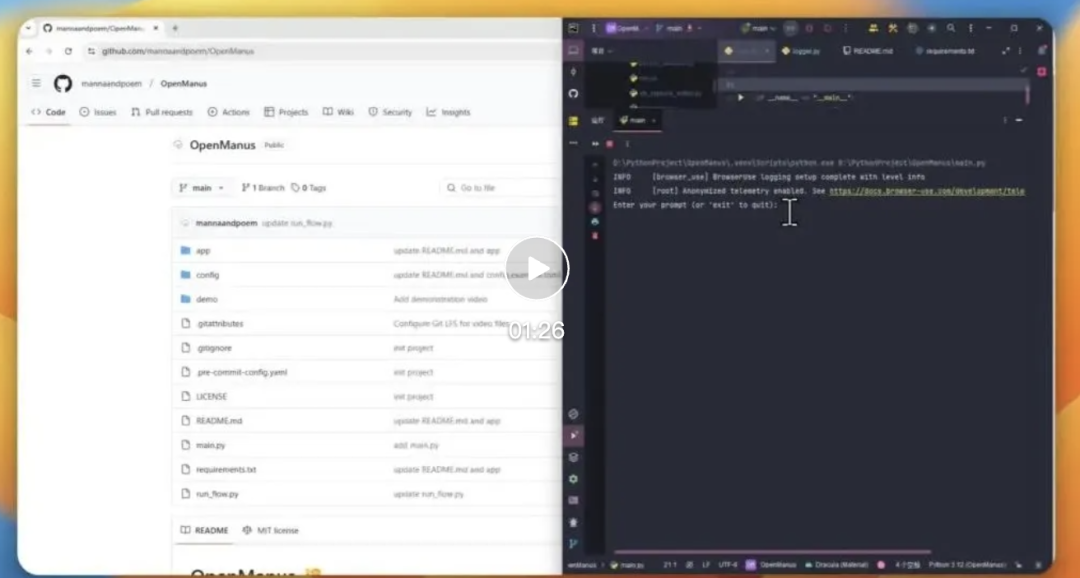
Task: Open the Actions tab
Action: coord(229,112)
